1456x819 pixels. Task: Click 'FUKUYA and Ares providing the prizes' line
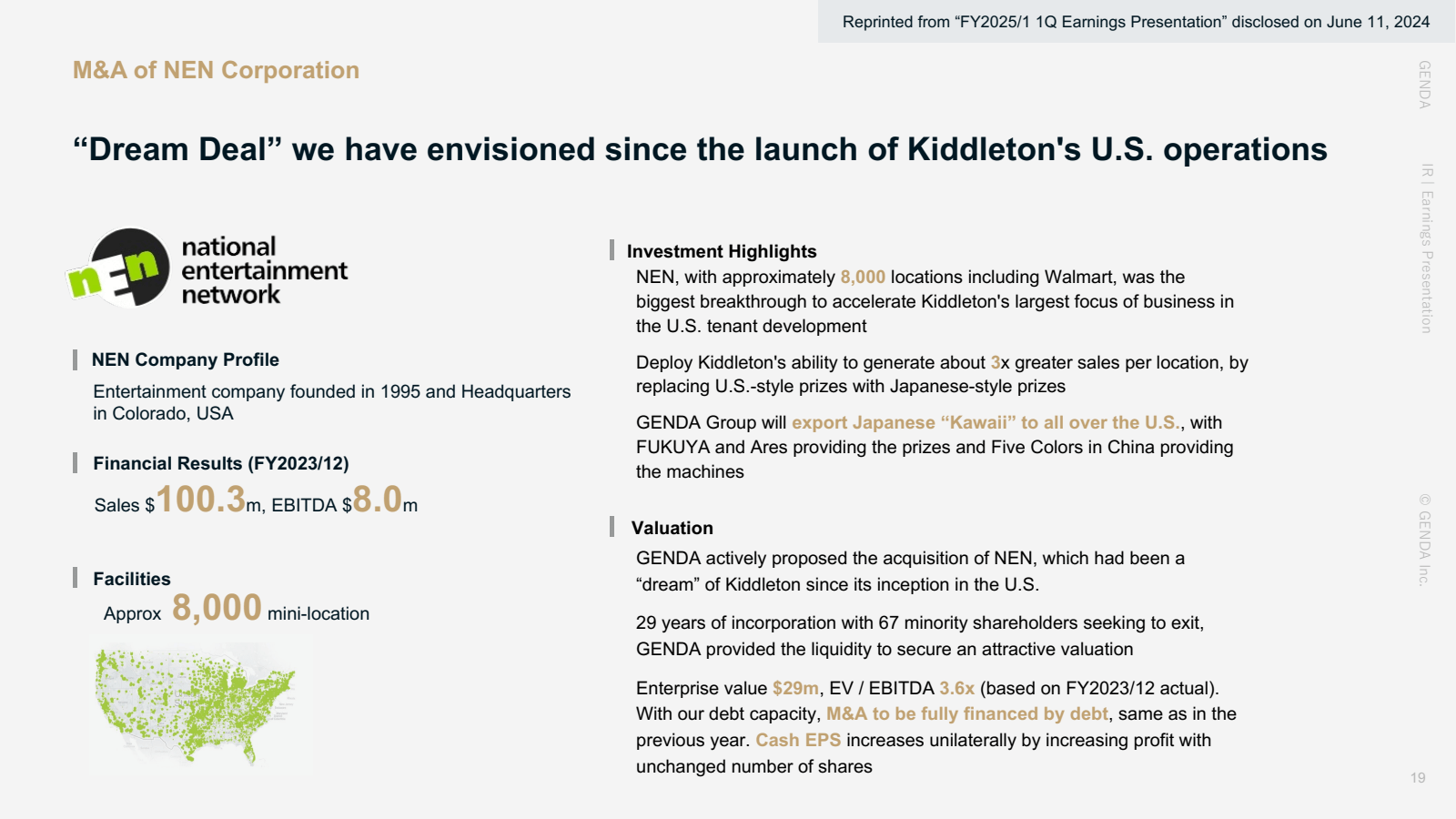pyautogui.click(x=935, y=447)
